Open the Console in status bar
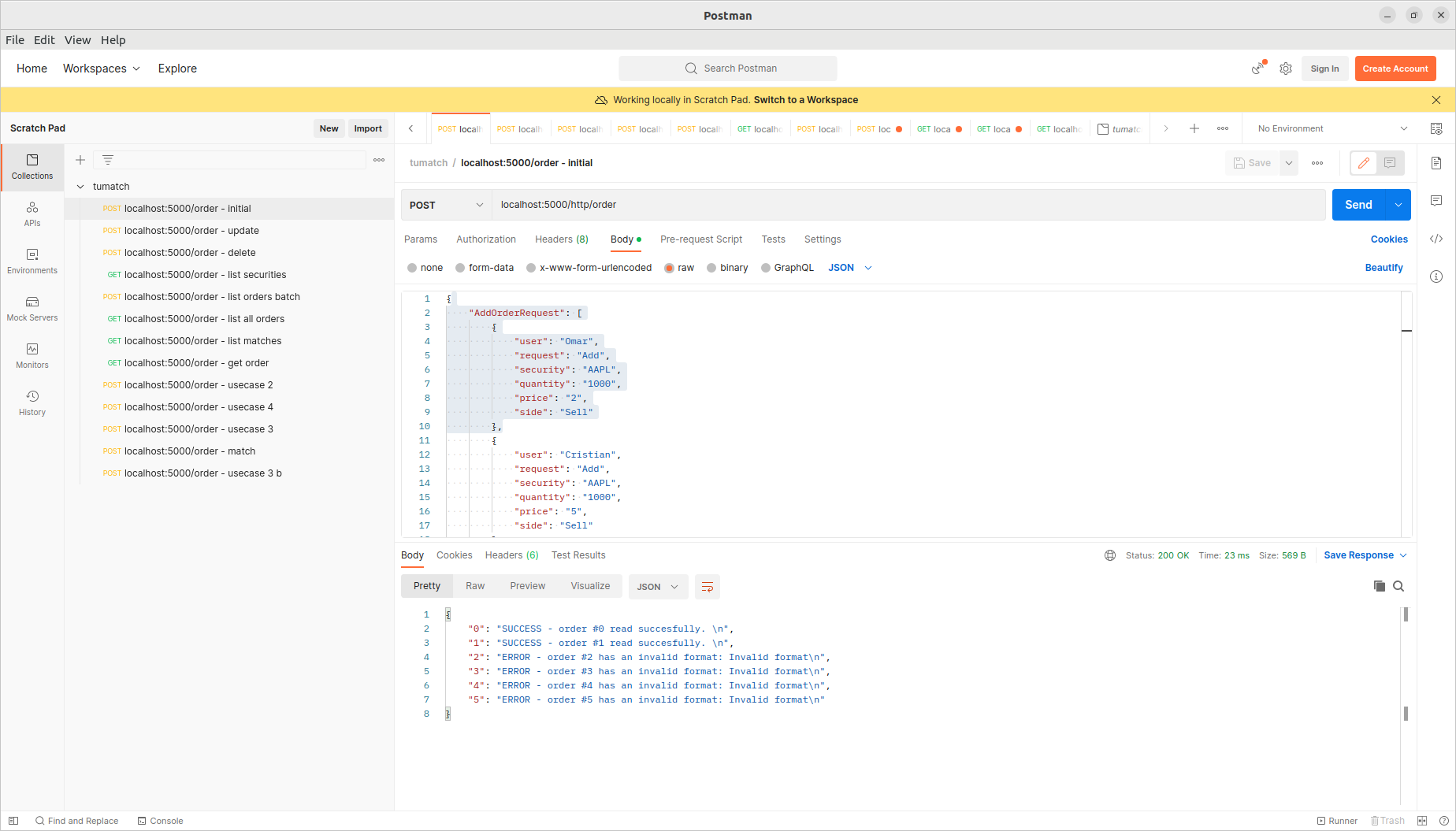Screen dimensions: 1456x831 (160, 821)
